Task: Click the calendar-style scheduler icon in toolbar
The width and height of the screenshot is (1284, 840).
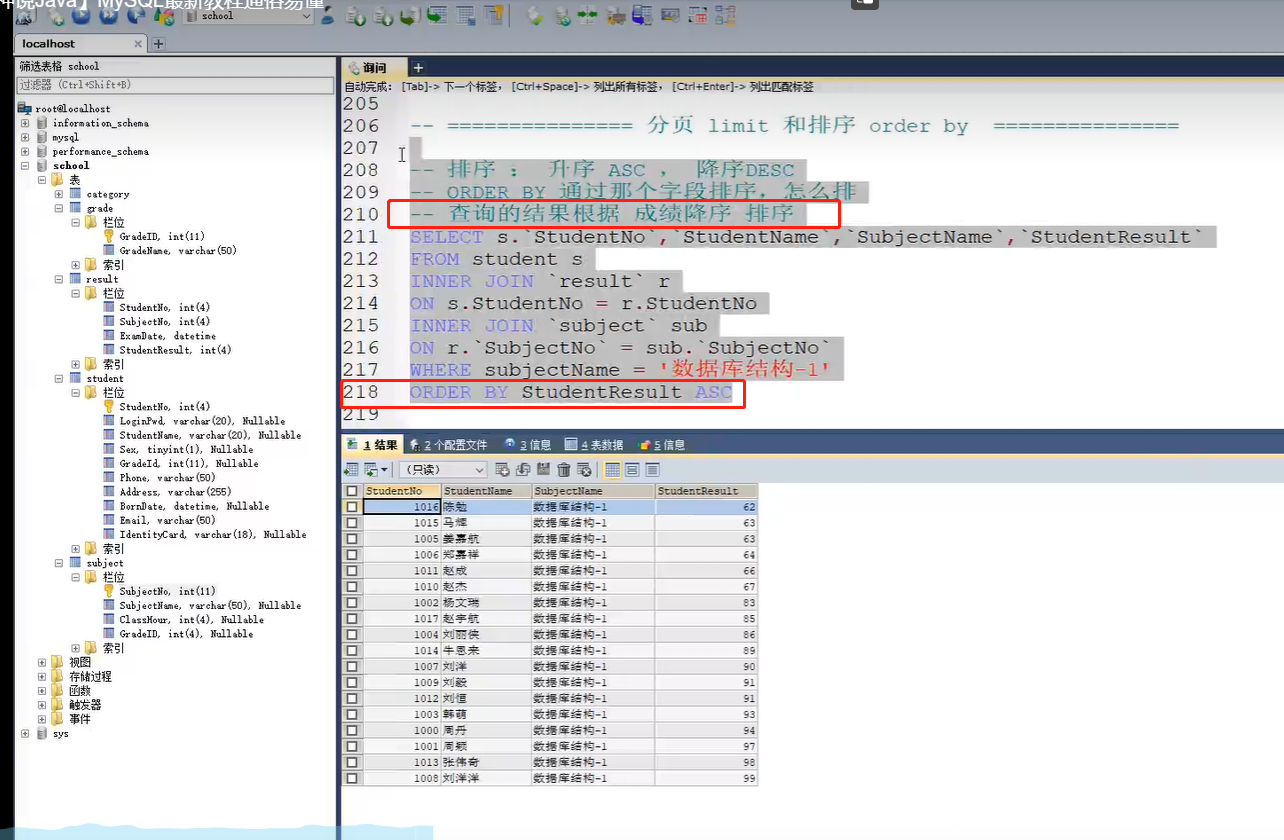Action: click(x=697, y=16)
